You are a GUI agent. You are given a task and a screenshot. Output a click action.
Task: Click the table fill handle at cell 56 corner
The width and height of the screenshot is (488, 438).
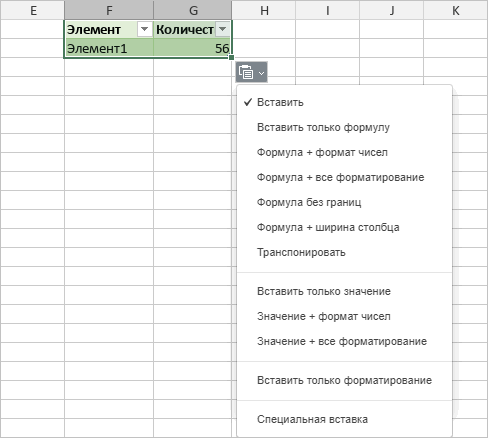[231, 57]
